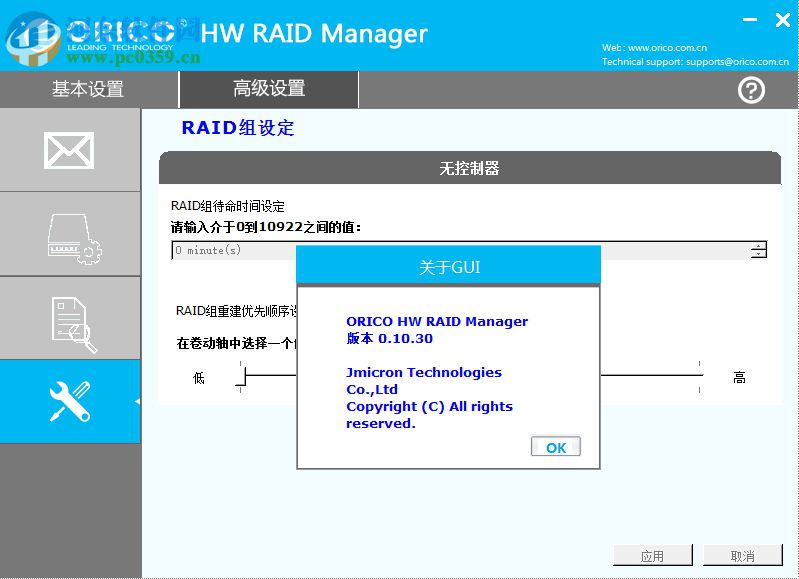Click the supports@orico.com.cn support email
The height and width of the screenshot is (579, 799).
pos(737,62)
